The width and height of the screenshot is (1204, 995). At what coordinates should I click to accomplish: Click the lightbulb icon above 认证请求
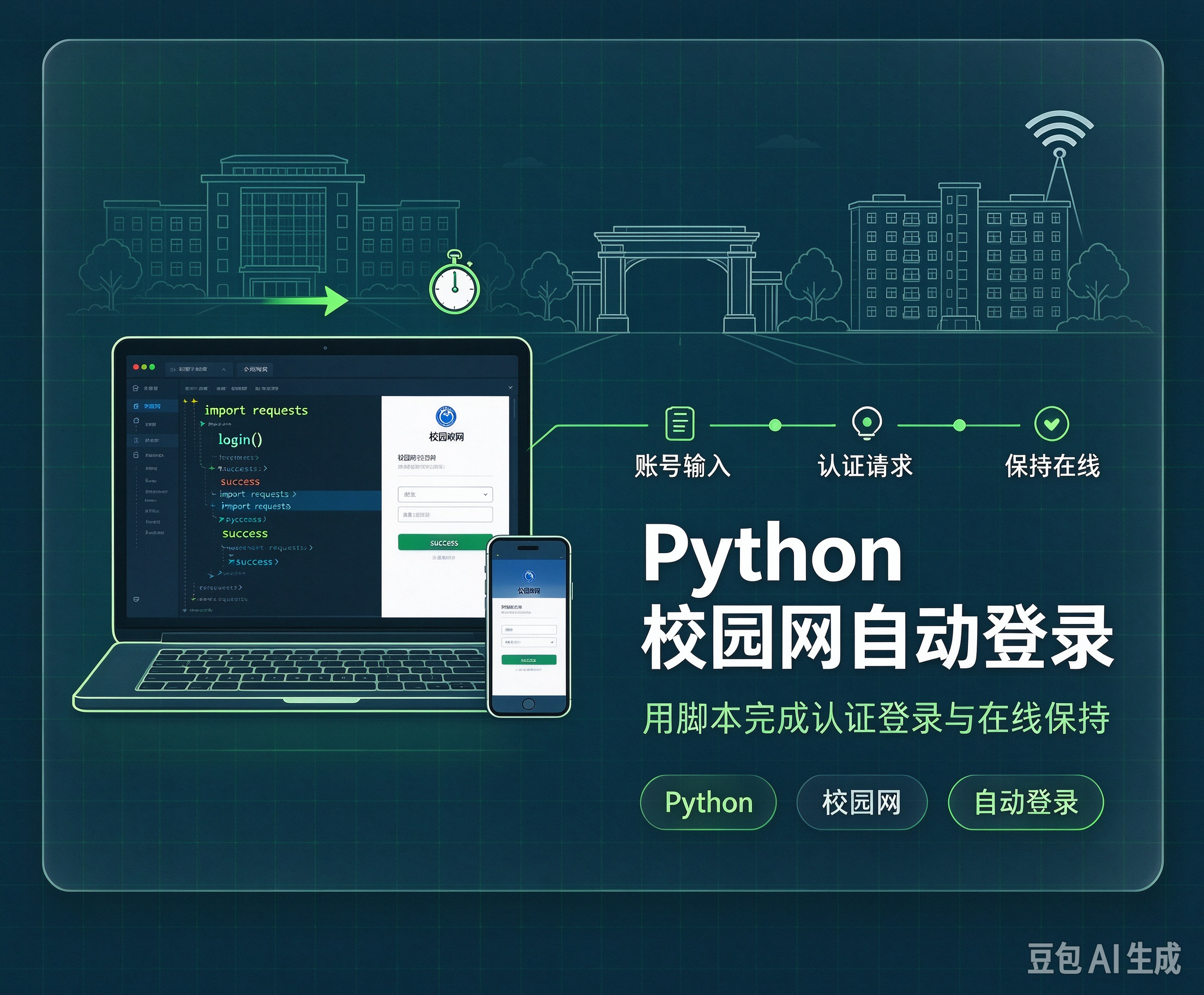tap(866, 423)
